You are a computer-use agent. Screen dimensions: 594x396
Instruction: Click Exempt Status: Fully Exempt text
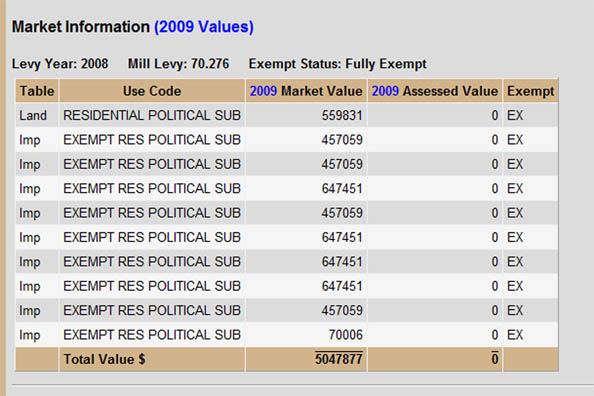[338, 64]
